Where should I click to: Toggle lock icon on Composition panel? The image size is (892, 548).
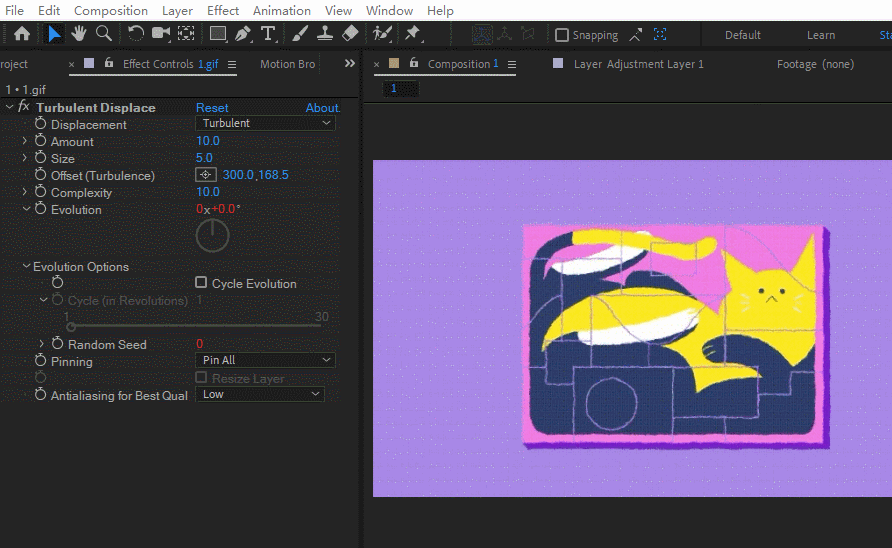coord(414,63)
